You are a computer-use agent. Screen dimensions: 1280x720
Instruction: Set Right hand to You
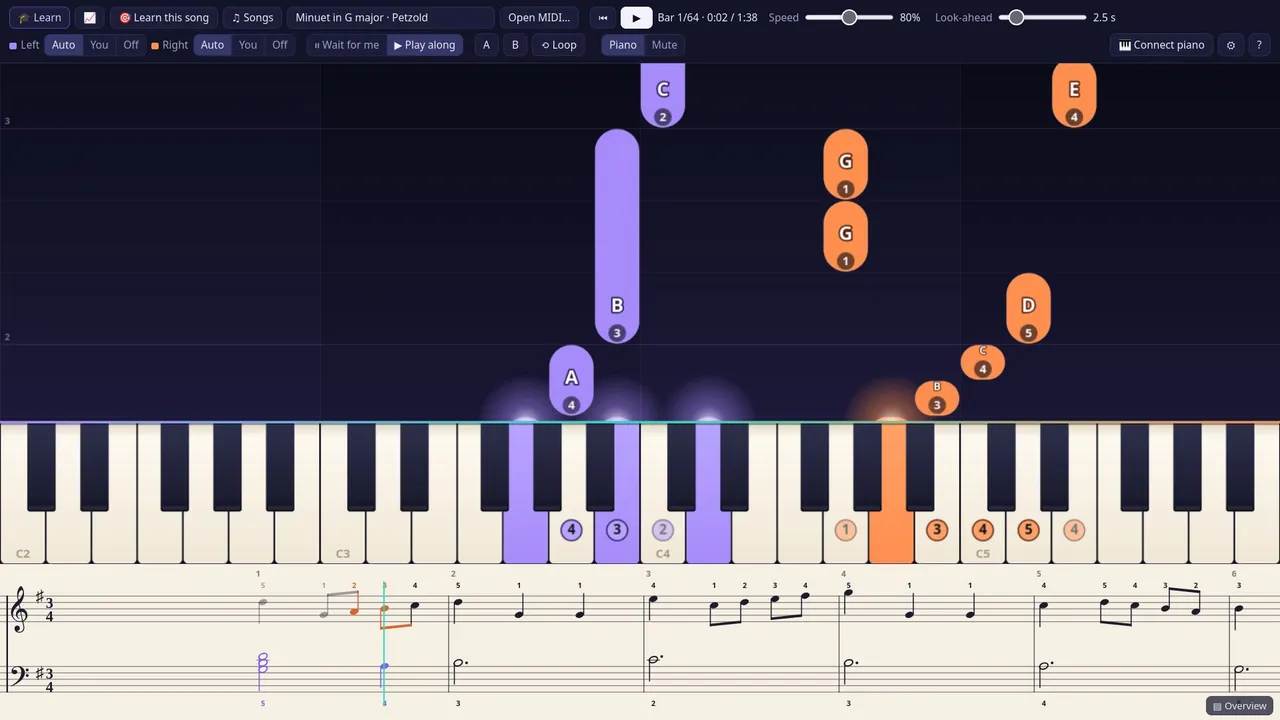coord(248,45)
